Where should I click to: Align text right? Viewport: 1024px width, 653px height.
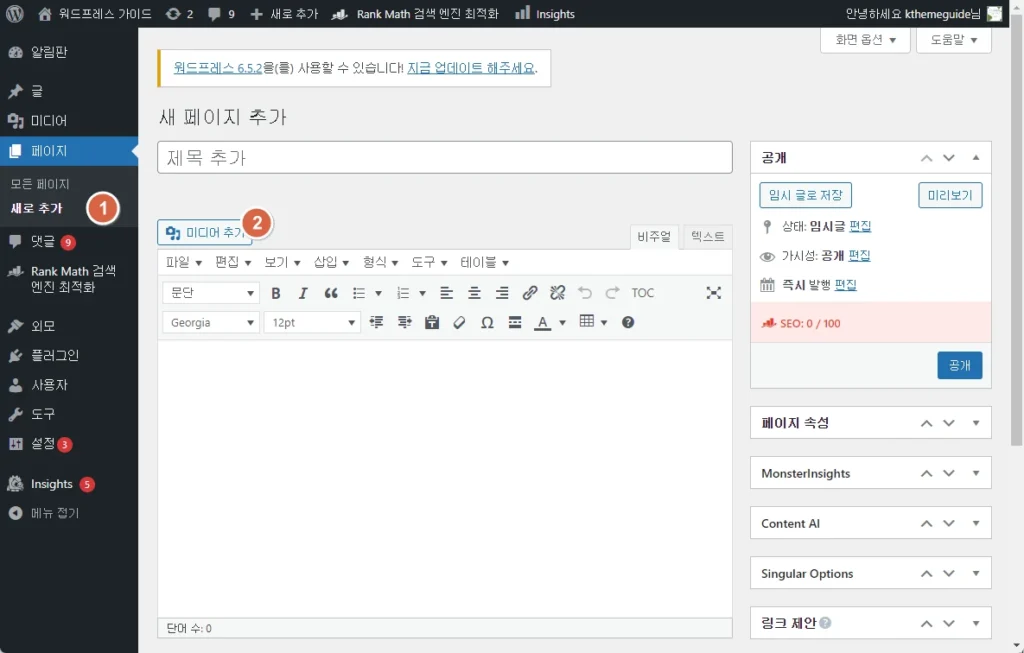pyautogui.click(x=502, y=293)
